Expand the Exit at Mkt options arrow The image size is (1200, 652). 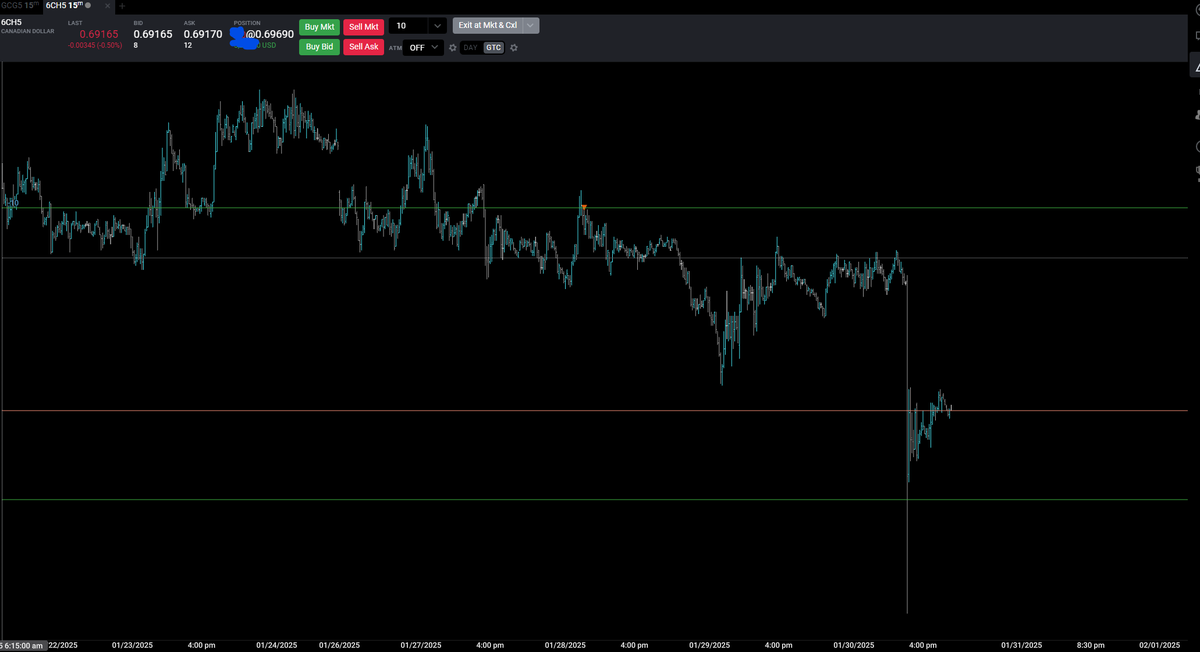pyautogui.click(x=531, y=25)
